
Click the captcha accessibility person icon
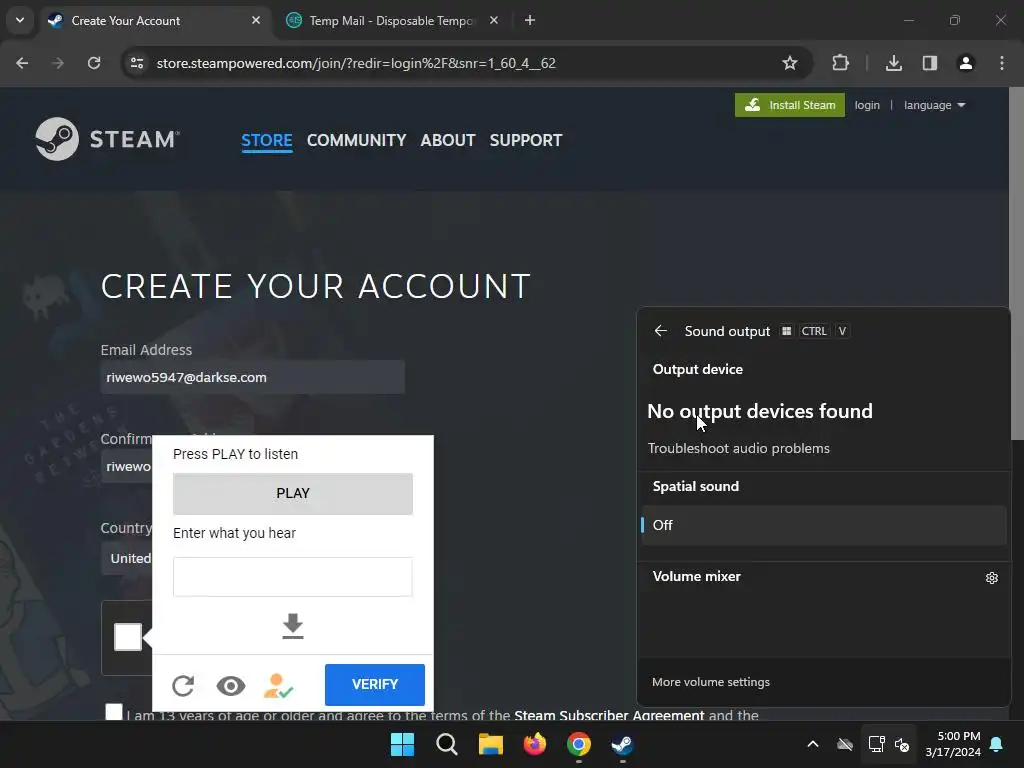tap(278, 686)
